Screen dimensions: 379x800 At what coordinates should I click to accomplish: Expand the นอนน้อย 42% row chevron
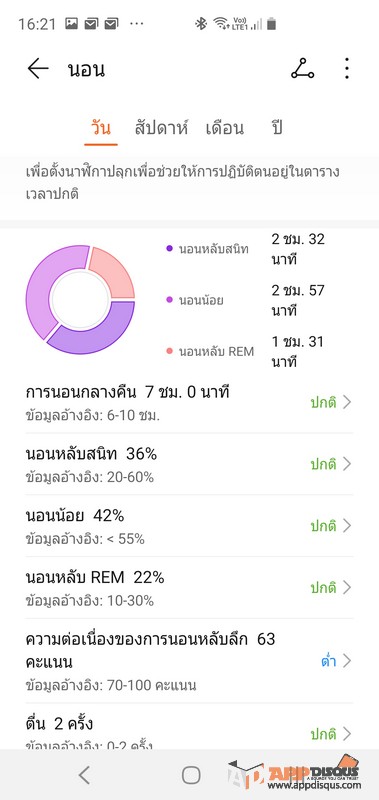(347, 526)
